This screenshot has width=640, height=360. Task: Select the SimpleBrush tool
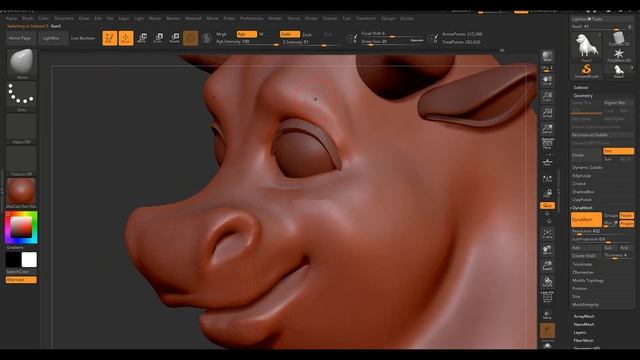(x=587, y=71)
